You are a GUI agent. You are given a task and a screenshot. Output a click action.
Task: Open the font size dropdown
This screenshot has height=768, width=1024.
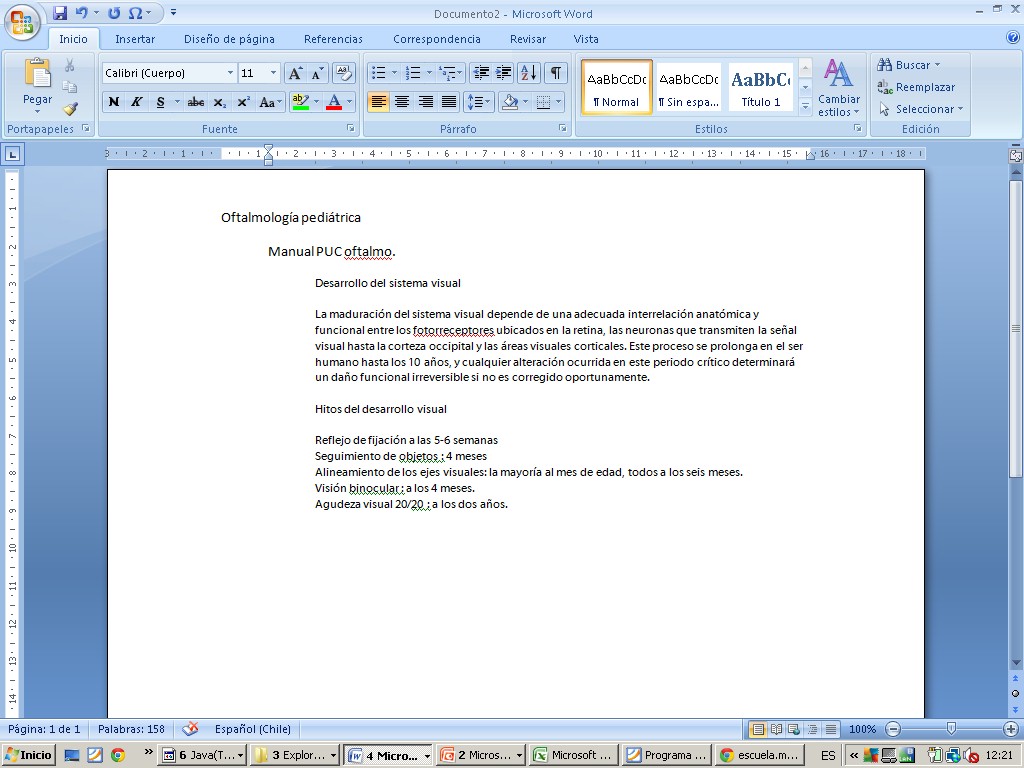pos(274,73)
